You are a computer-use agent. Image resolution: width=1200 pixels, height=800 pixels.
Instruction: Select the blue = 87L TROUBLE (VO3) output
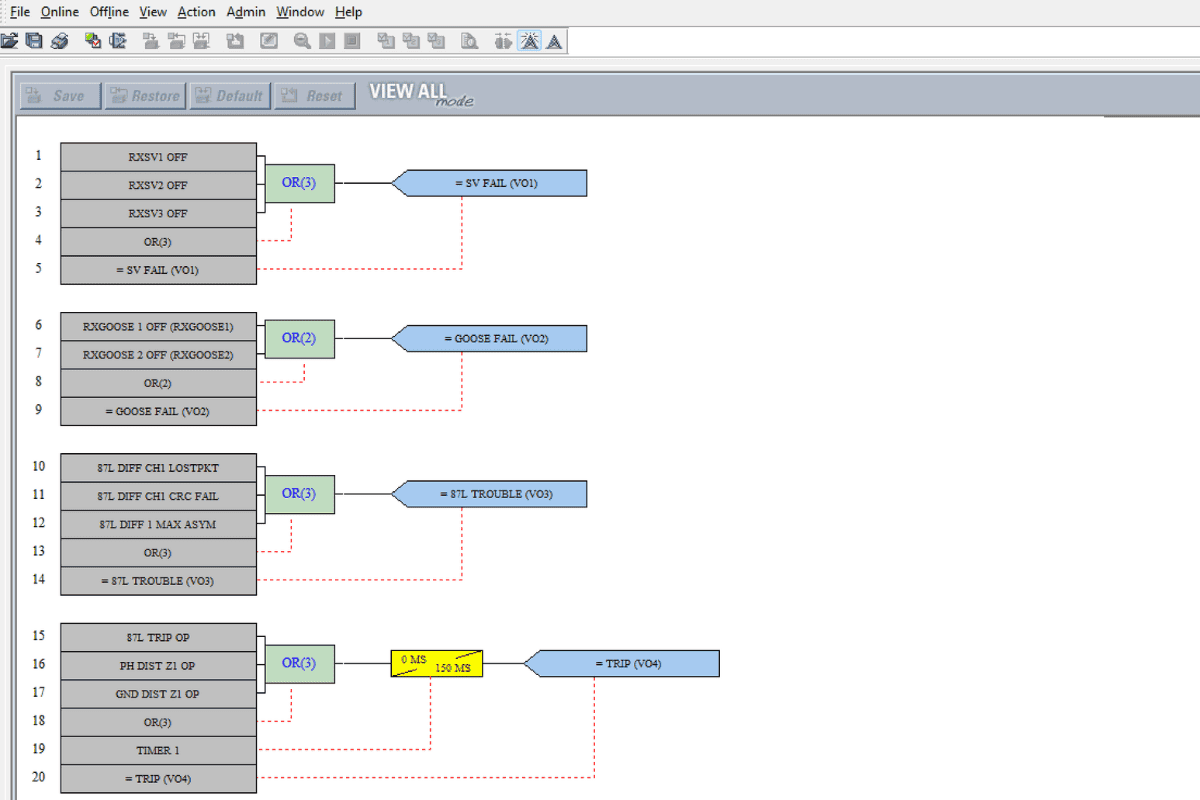489,493
